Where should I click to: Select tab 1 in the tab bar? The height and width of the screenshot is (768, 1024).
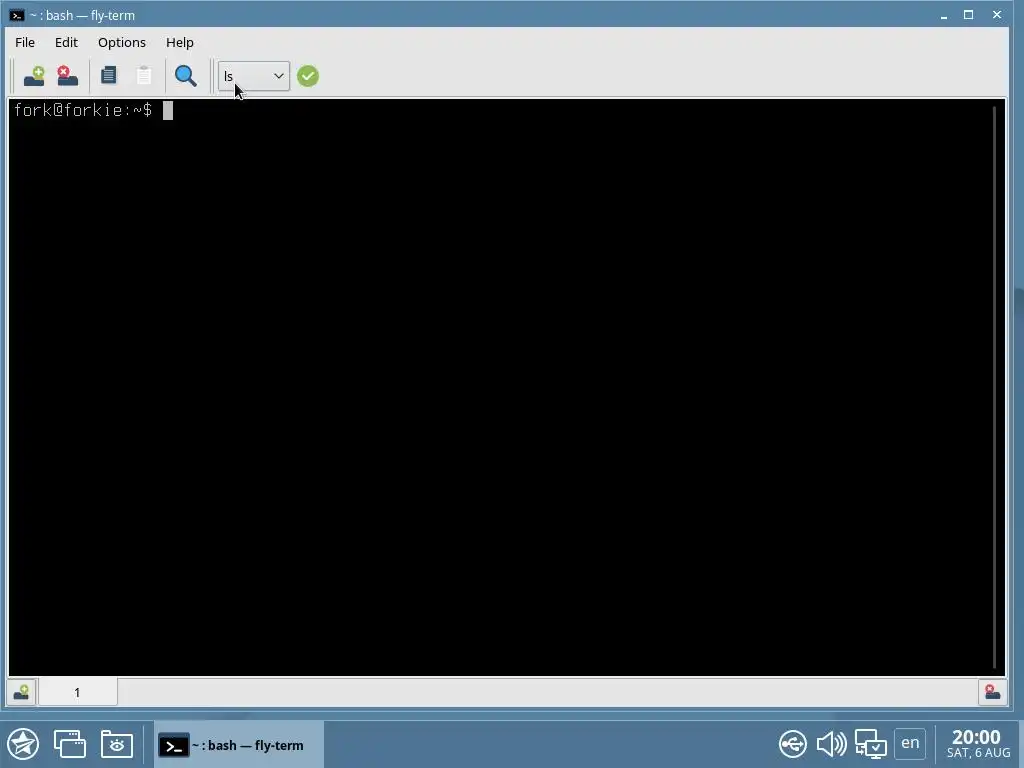click(78, 692)
